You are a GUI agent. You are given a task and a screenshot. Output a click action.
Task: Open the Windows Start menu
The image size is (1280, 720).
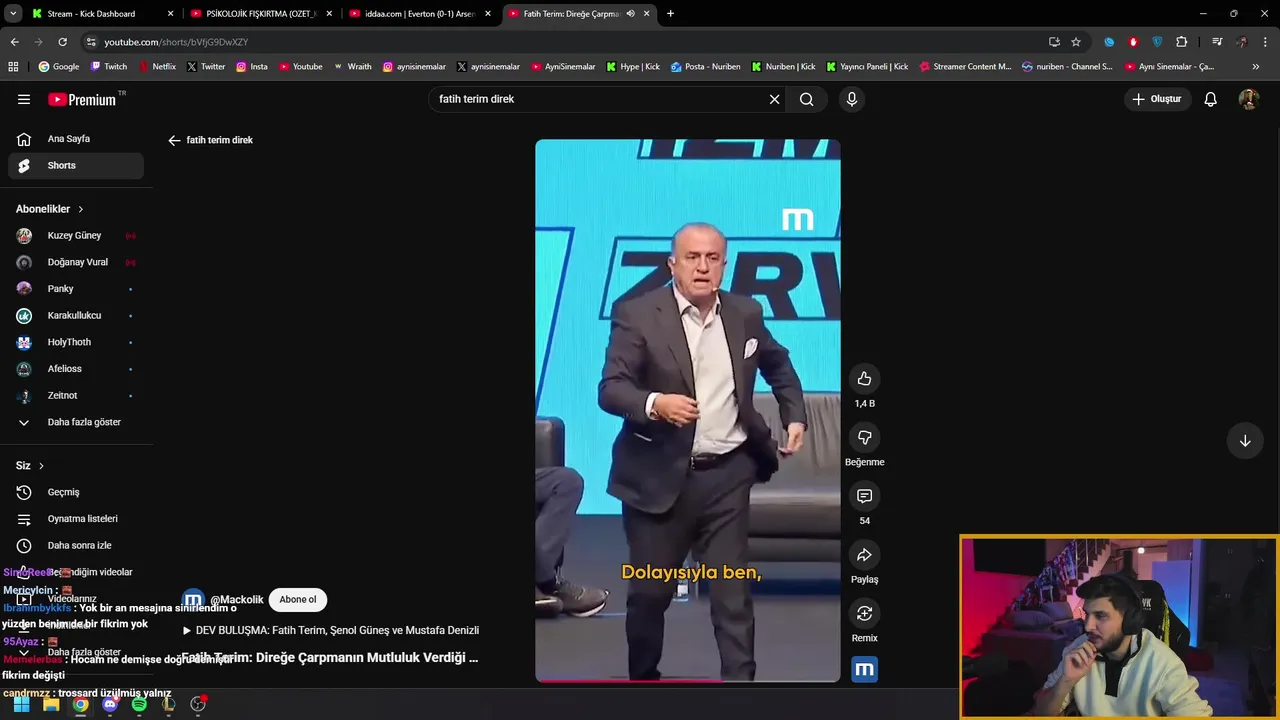click(x=21, y=704)
